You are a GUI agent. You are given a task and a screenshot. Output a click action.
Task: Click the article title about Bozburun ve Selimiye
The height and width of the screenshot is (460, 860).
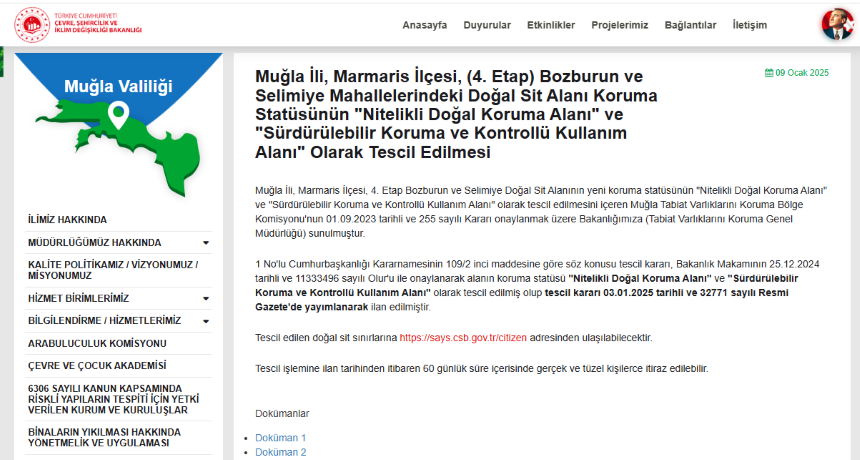pyautogui.click(x=456, y=114)
